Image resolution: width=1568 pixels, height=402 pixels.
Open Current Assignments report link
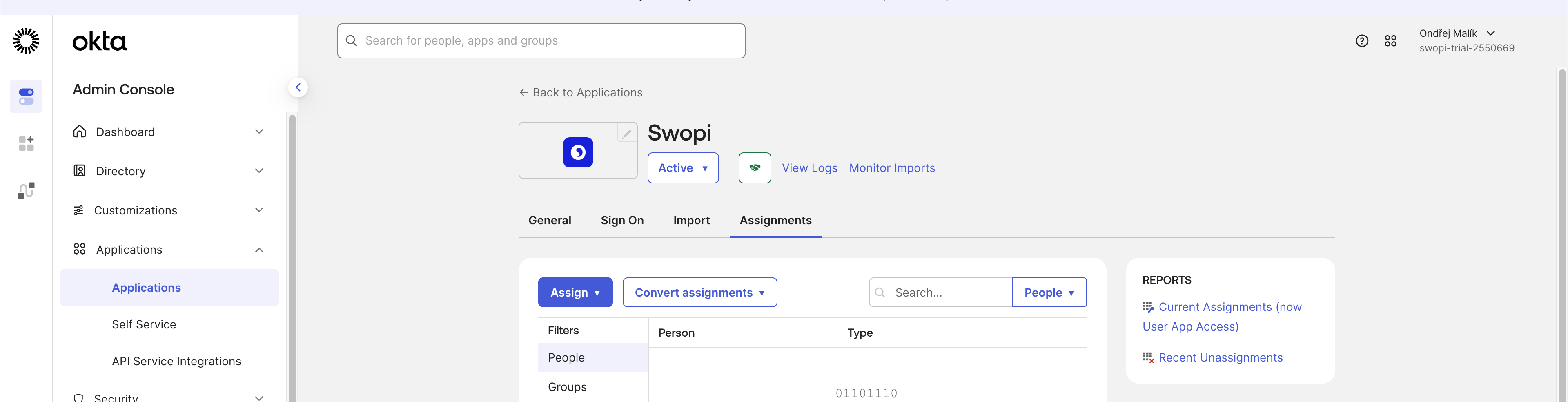1222,317
